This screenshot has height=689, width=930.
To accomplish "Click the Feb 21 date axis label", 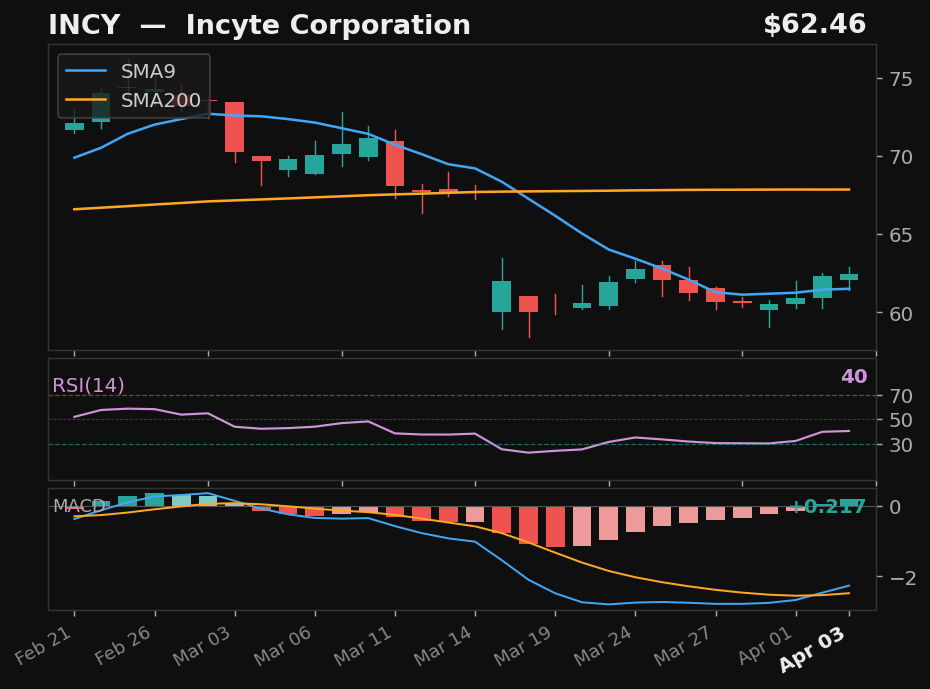I will 44,645.
